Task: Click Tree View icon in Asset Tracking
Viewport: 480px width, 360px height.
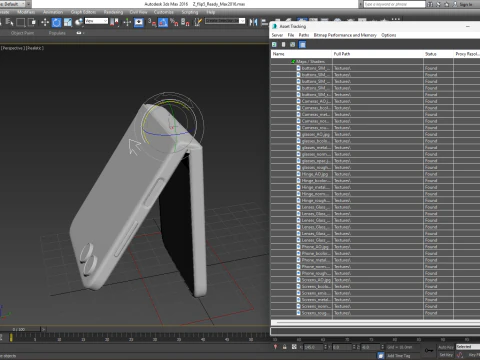Action: pyautogui.click(x=293, y=45)
